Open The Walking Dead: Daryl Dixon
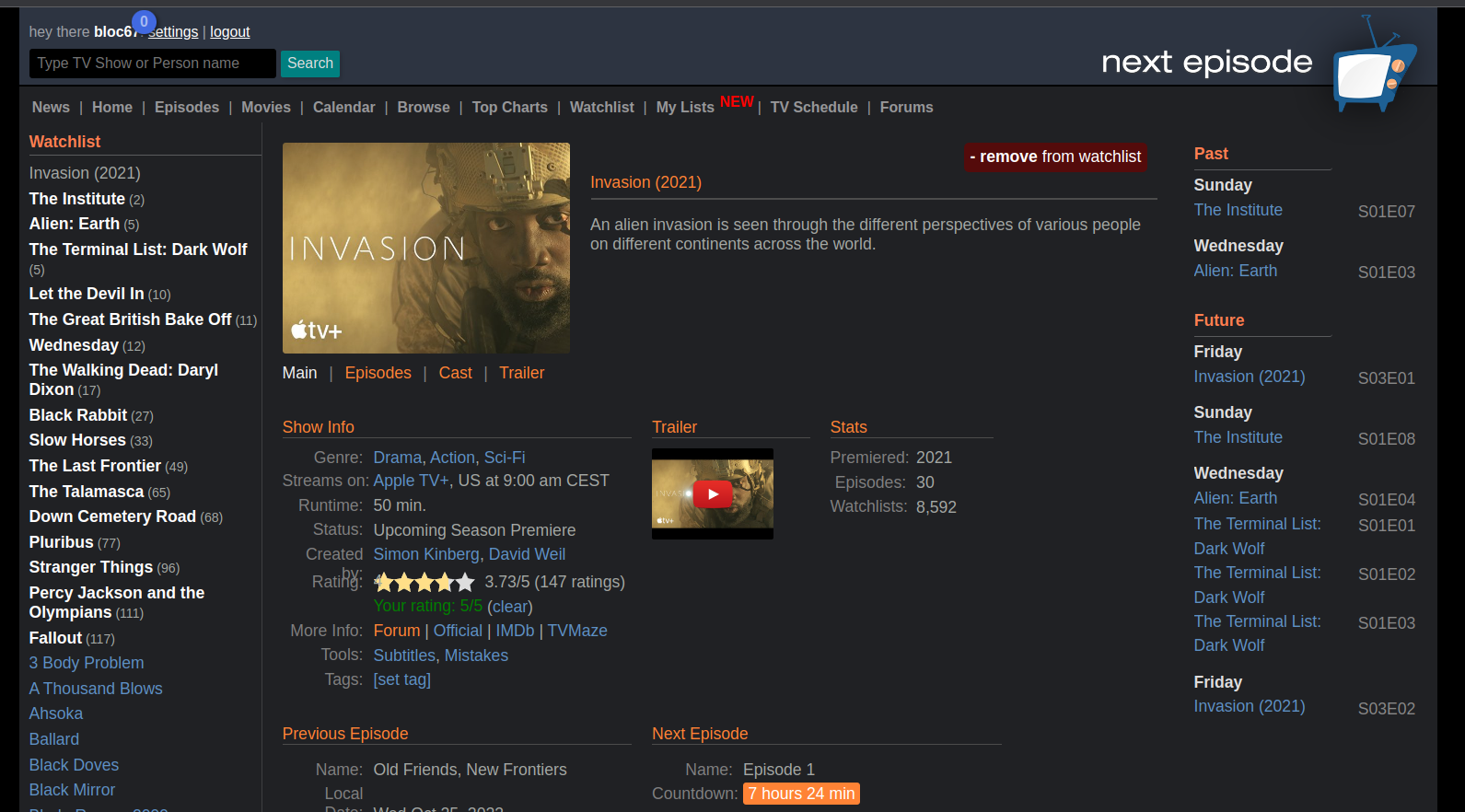The image size is (1465, 812). click(123, 379)
